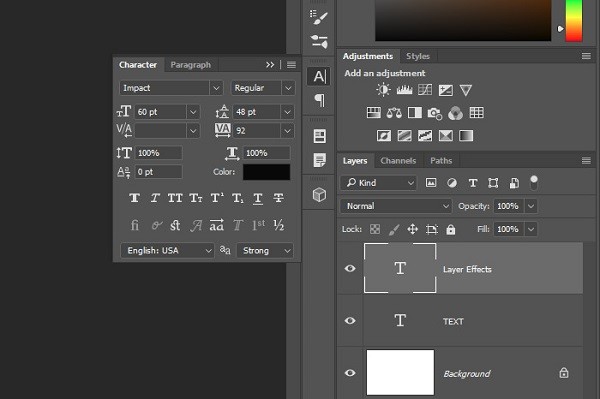Toggle Subscript text style

click(237, 198)
